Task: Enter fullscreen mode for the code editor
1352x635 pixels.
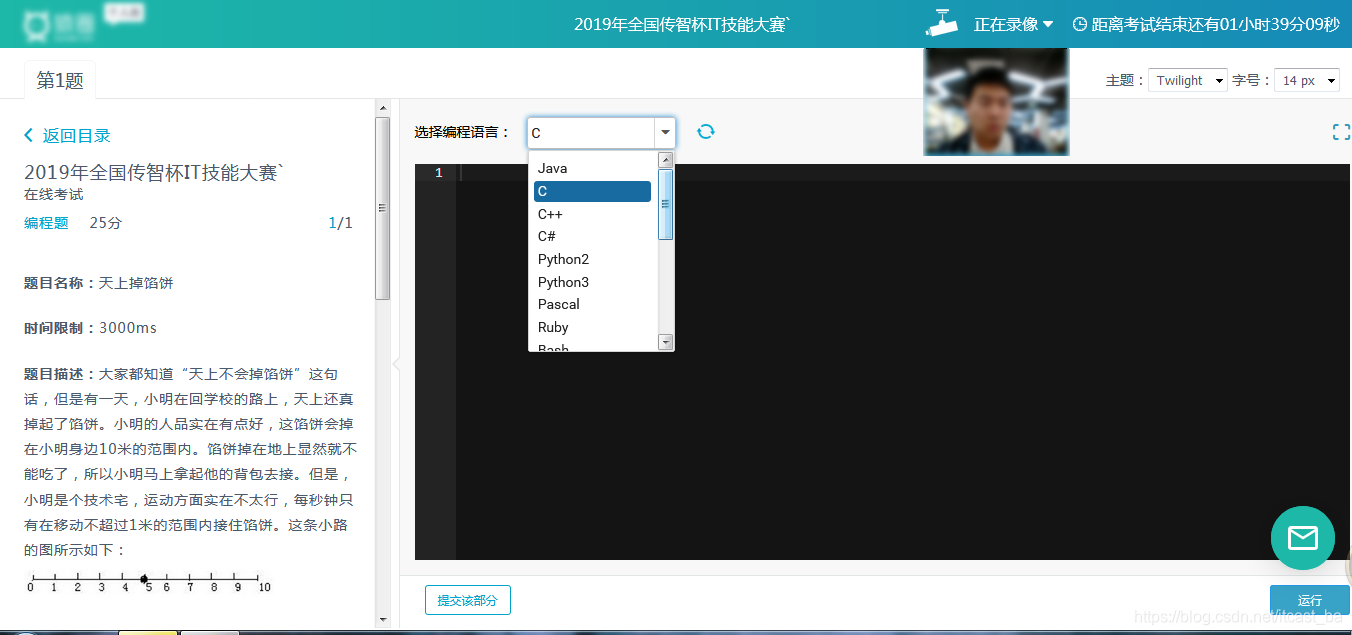Action: pos(1340,131)
